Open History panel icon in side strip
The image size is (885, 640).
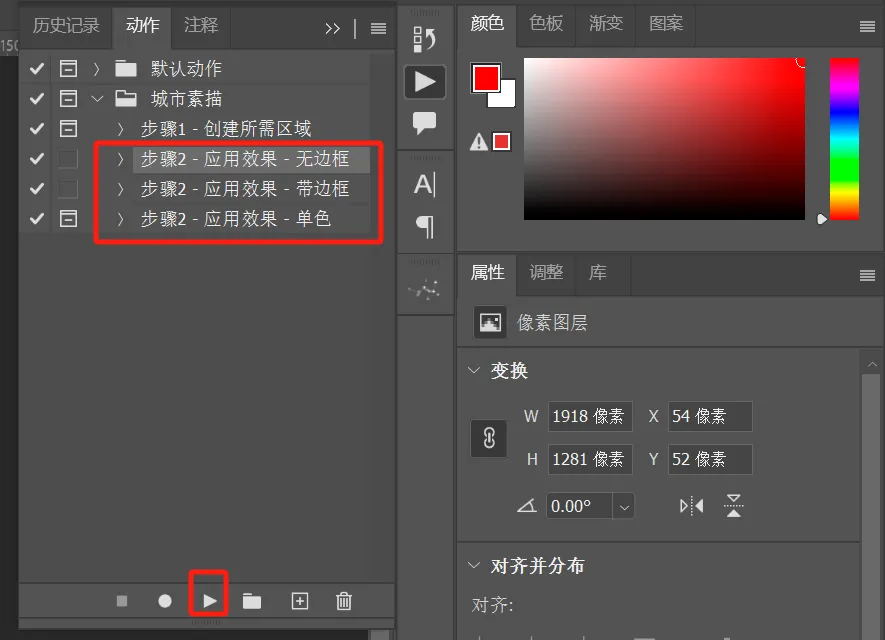tap(424, 40)
